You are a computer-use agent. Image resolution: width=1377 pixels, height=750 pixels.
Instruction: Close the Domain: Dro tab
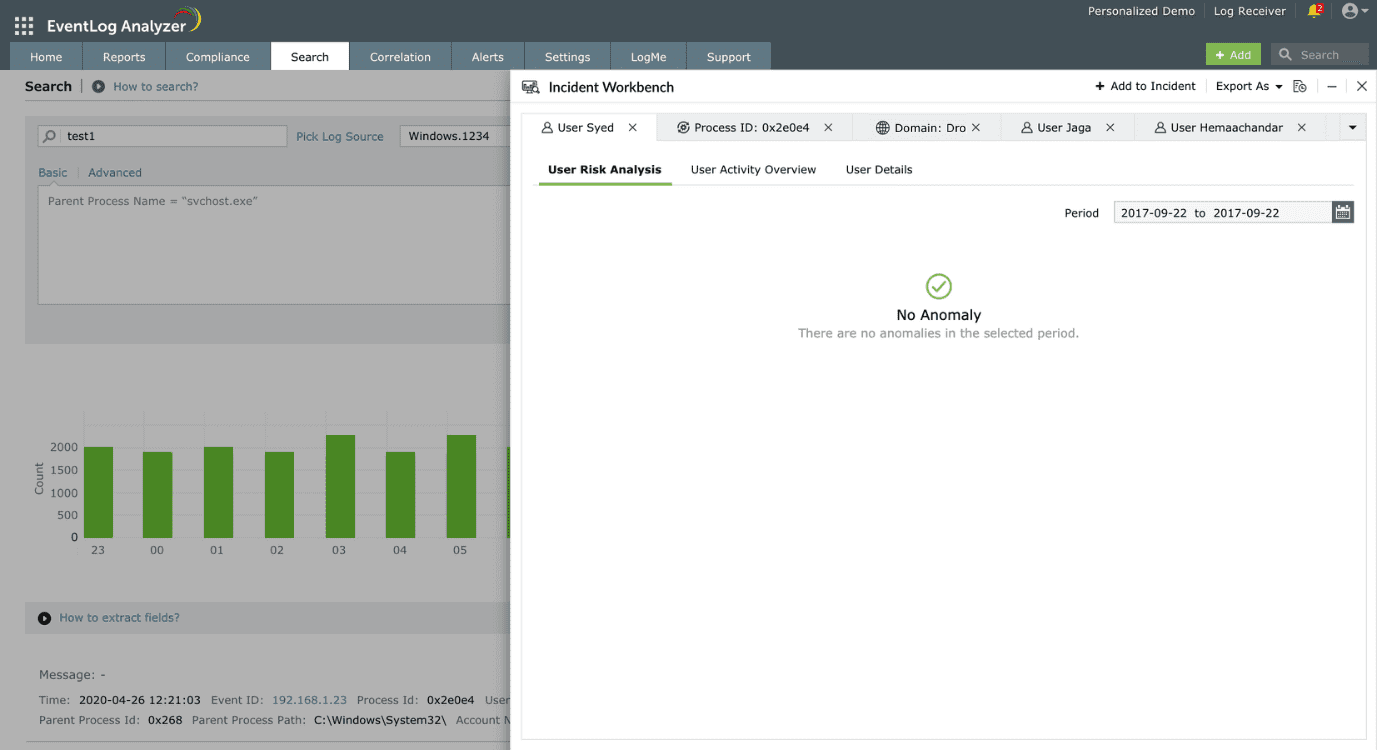point(976,128)
